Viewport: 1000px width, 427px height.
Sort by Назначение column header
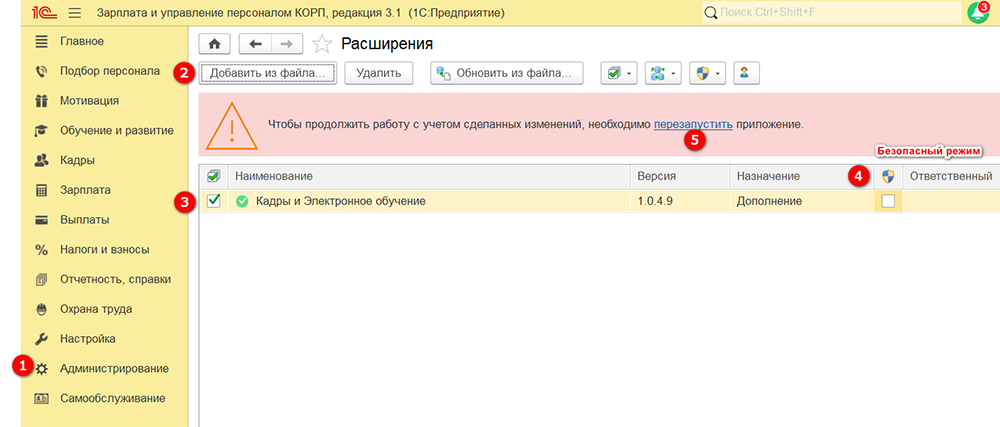click(801, 176)
